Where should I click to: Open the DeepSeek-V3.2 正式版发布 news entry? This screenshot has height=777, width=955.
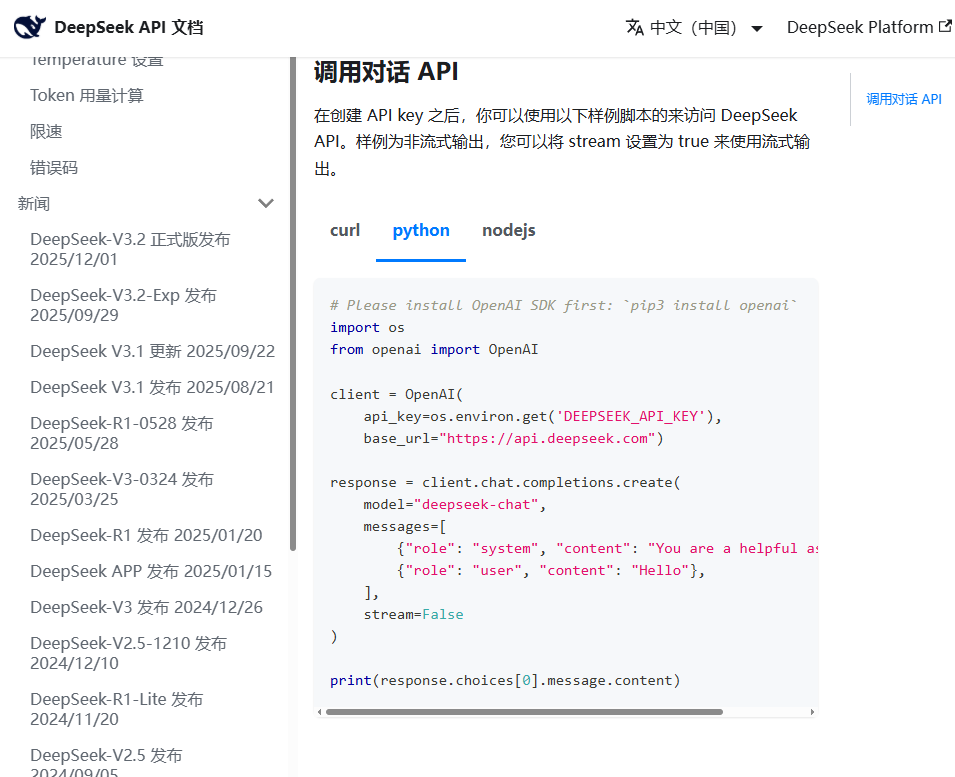point(130,249)
